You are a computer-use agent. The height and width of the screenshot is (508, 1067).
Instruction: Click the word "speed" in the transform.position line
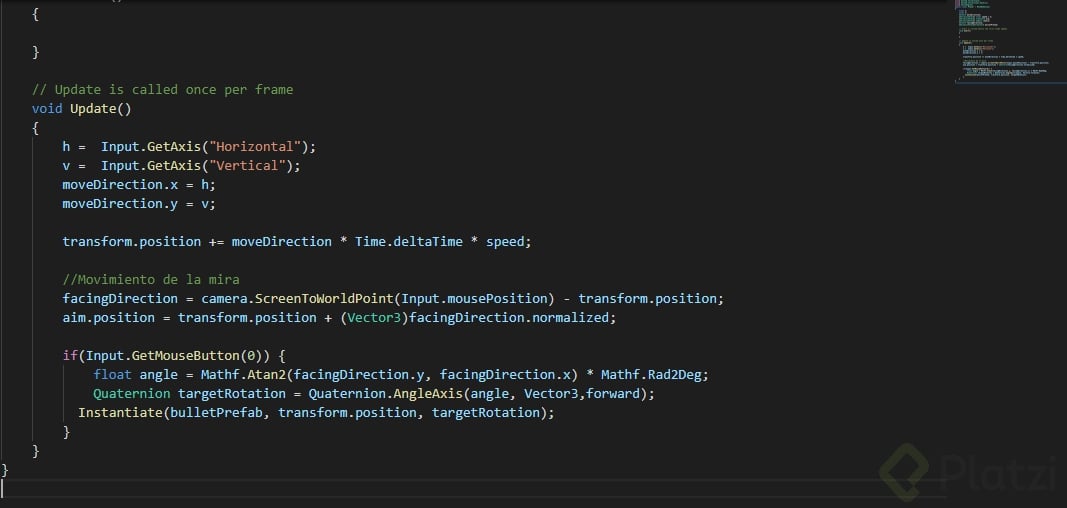505,242
